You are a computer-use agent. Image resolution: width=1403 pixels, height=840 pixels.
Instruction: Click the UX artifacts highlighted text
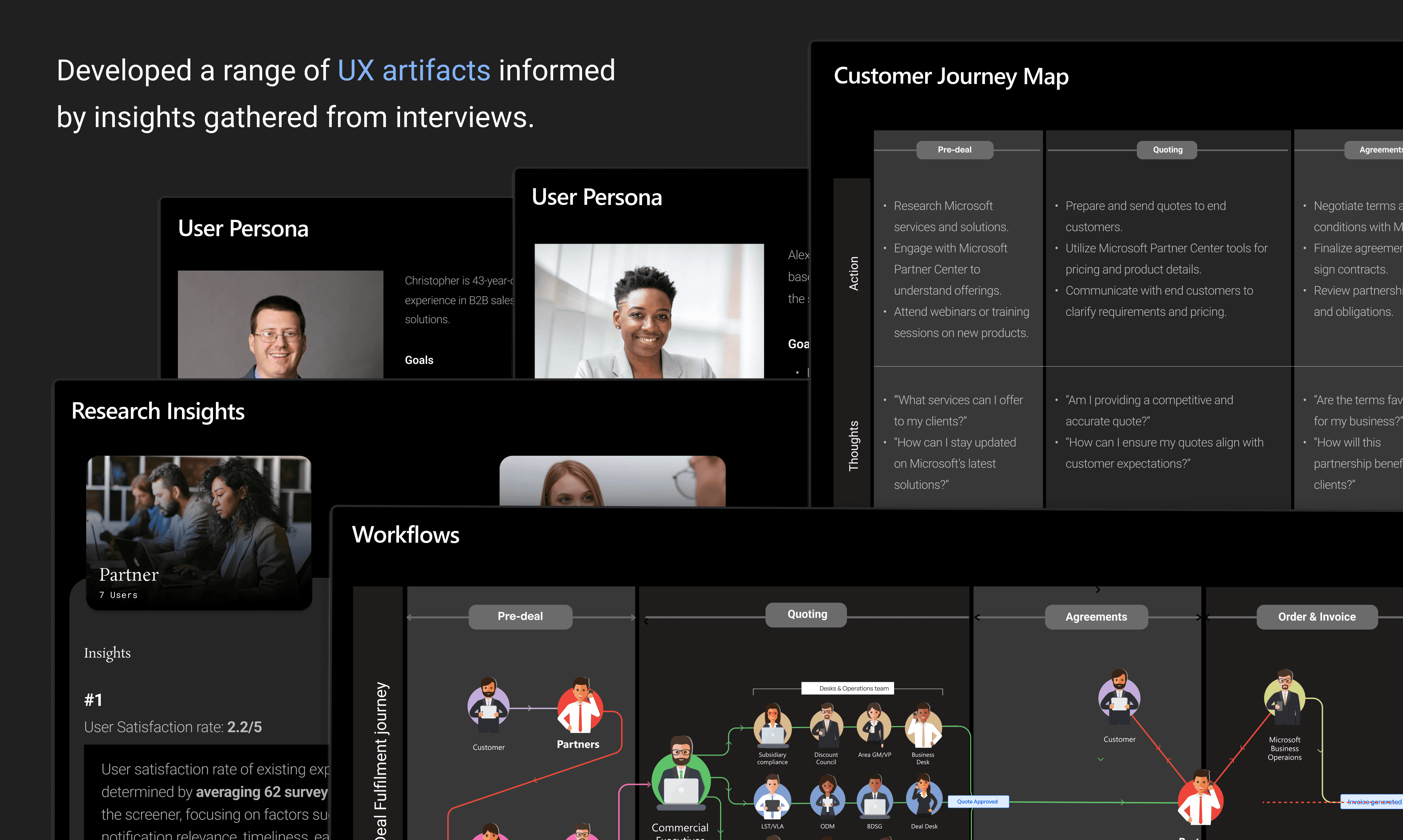(414, 71)
